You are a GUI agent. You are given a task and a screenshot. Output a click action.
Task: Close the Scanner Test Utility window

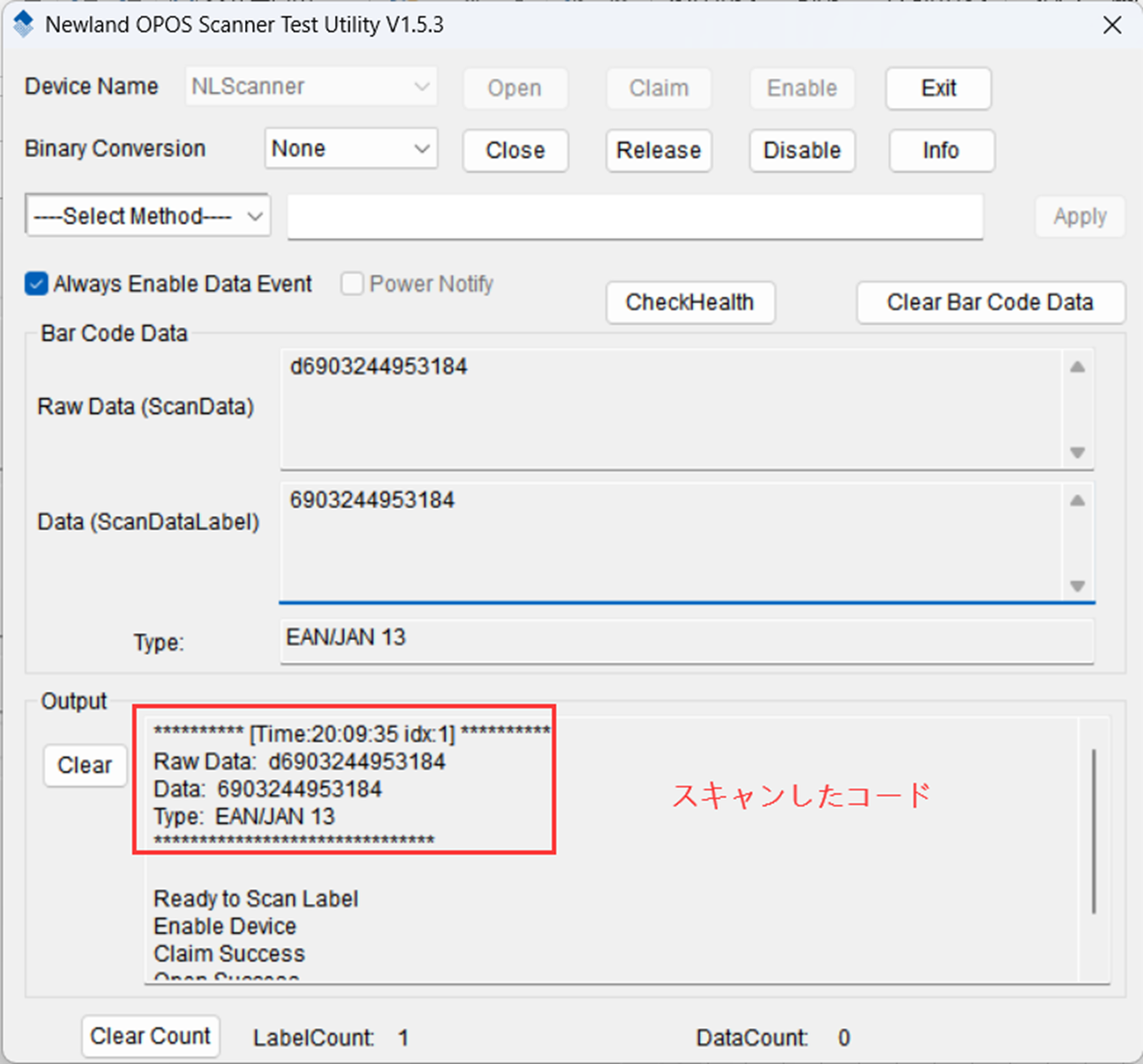[1113, 25]
